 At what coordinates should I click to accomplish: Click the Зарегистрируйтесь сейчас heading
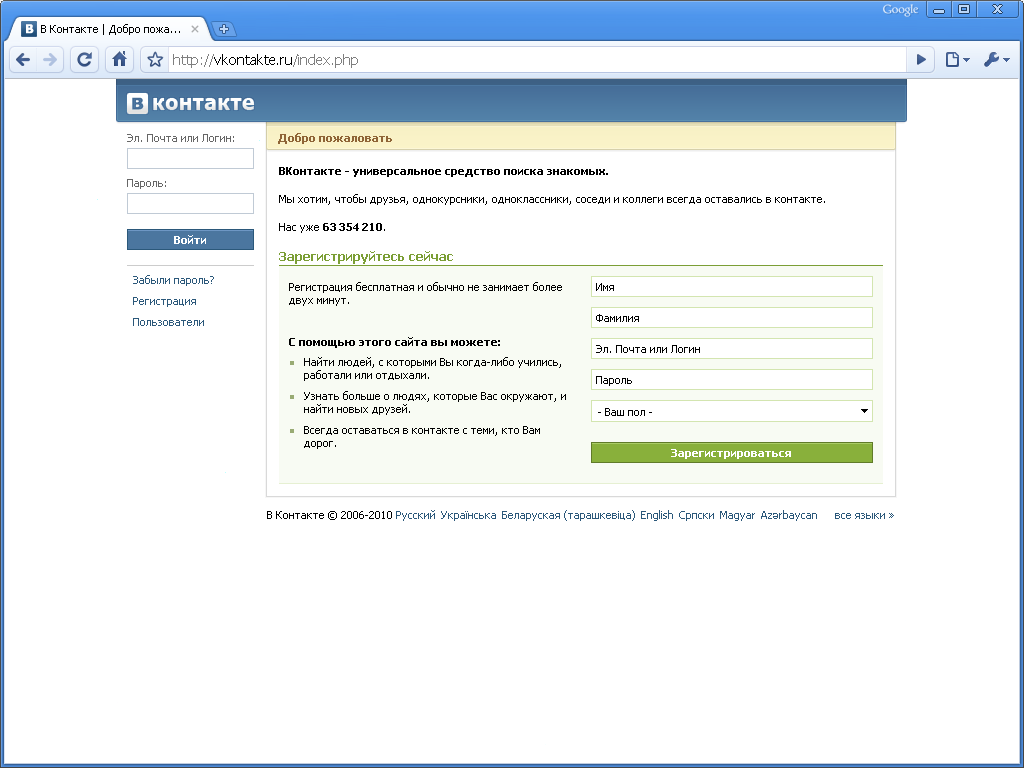click(x=366, y=257)
